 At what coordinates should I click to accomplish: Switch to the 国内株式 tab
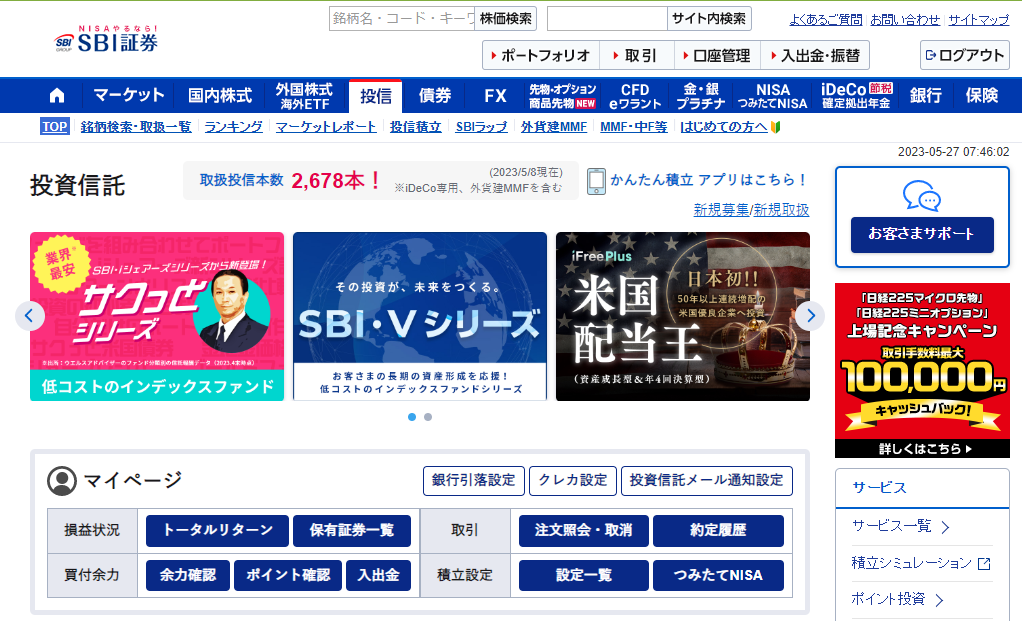click(220, 96)
